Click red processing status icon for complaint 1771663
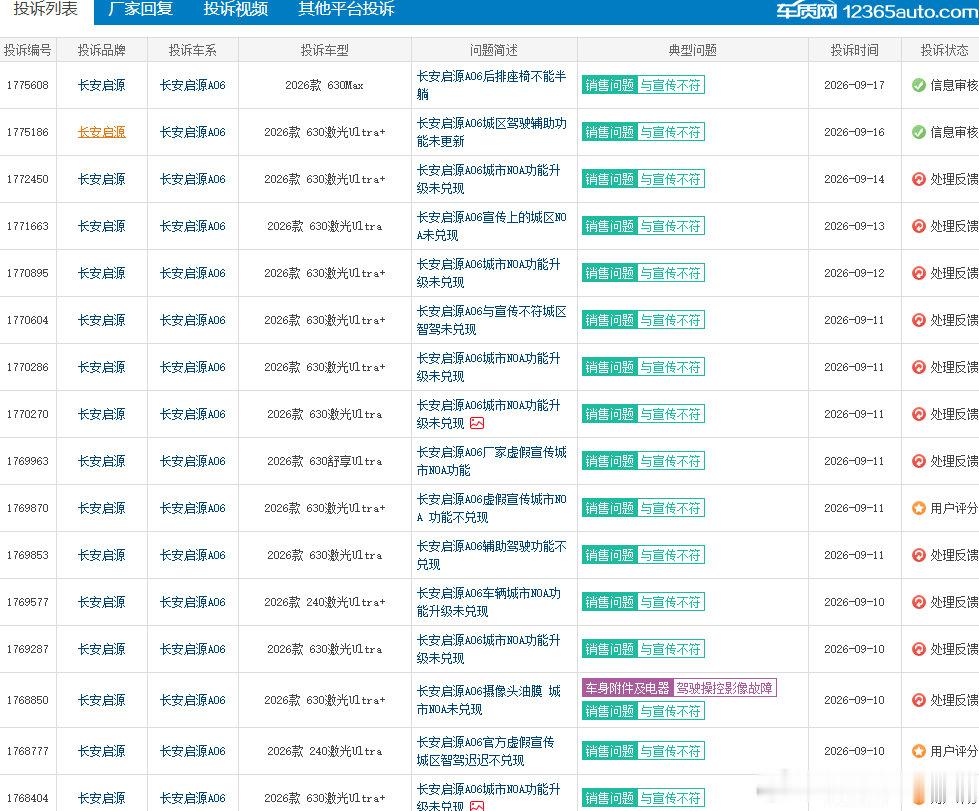This screenshot has width=979, height=811. (x=918, y=226)
